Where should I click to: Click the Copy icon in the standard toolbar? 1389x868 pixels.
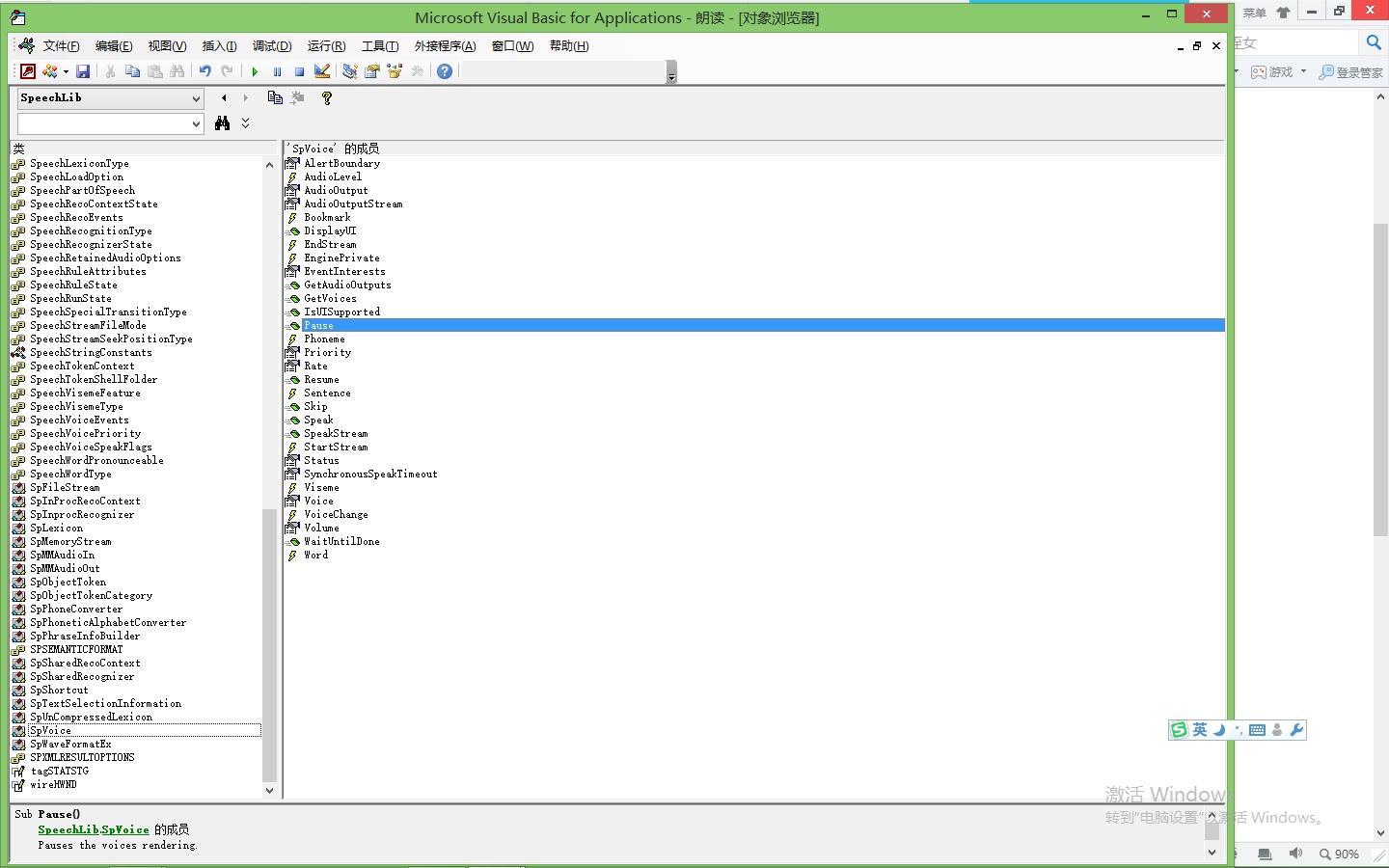(132, 71)
